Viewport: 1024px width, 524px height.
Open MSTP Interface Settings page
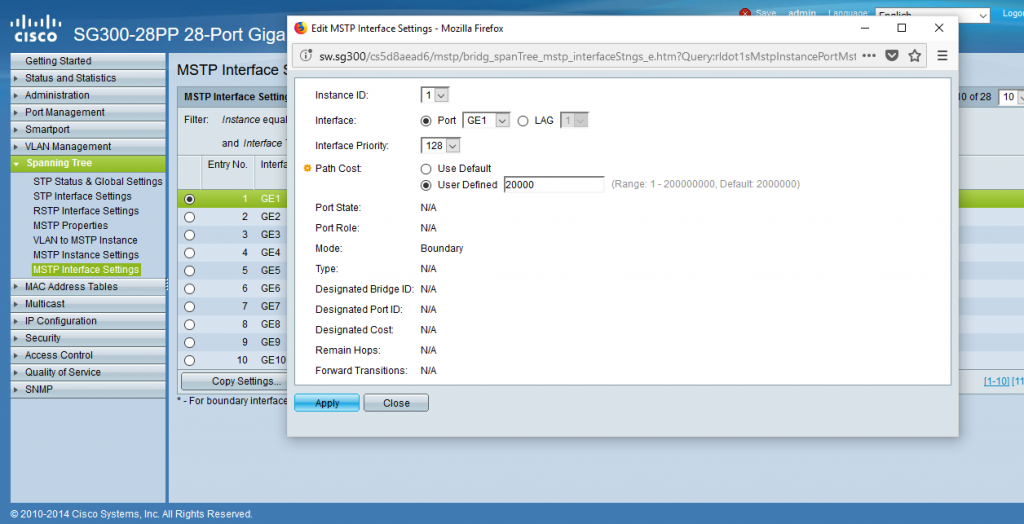(86, 270)
